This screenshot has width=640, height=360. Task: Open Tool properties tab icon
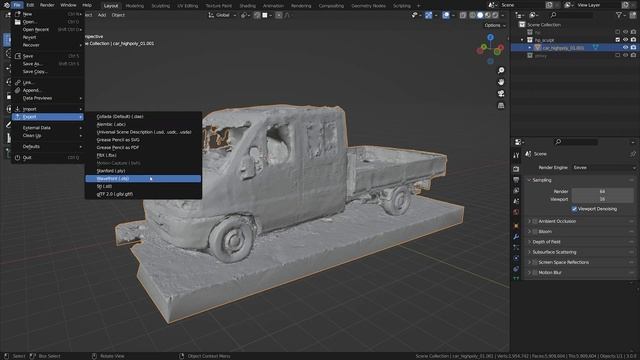pos(516,156)
